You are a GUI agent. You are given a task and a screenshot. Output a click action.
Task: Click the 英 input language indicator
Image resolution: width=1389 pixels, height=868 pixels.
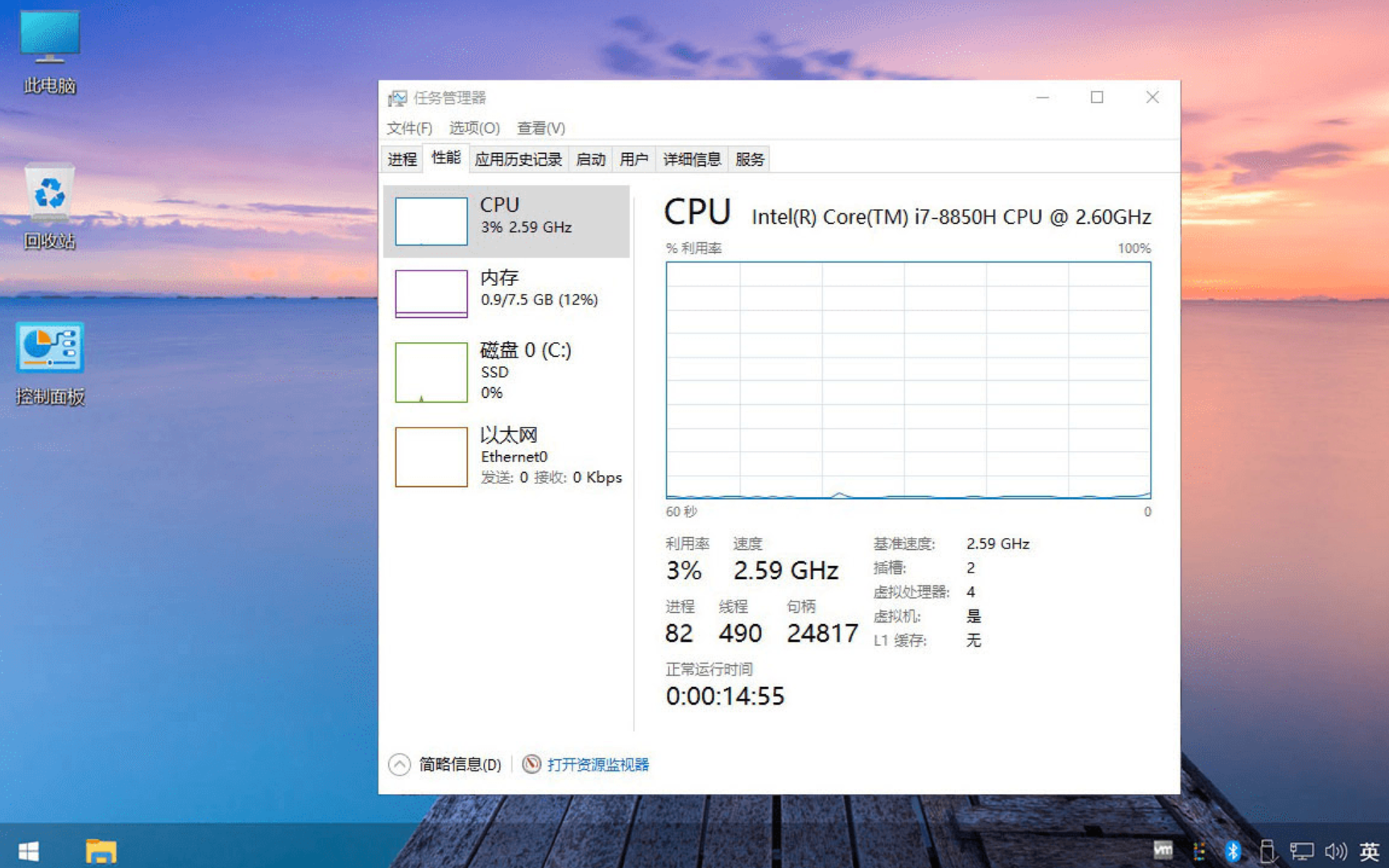coord(1369,851)
